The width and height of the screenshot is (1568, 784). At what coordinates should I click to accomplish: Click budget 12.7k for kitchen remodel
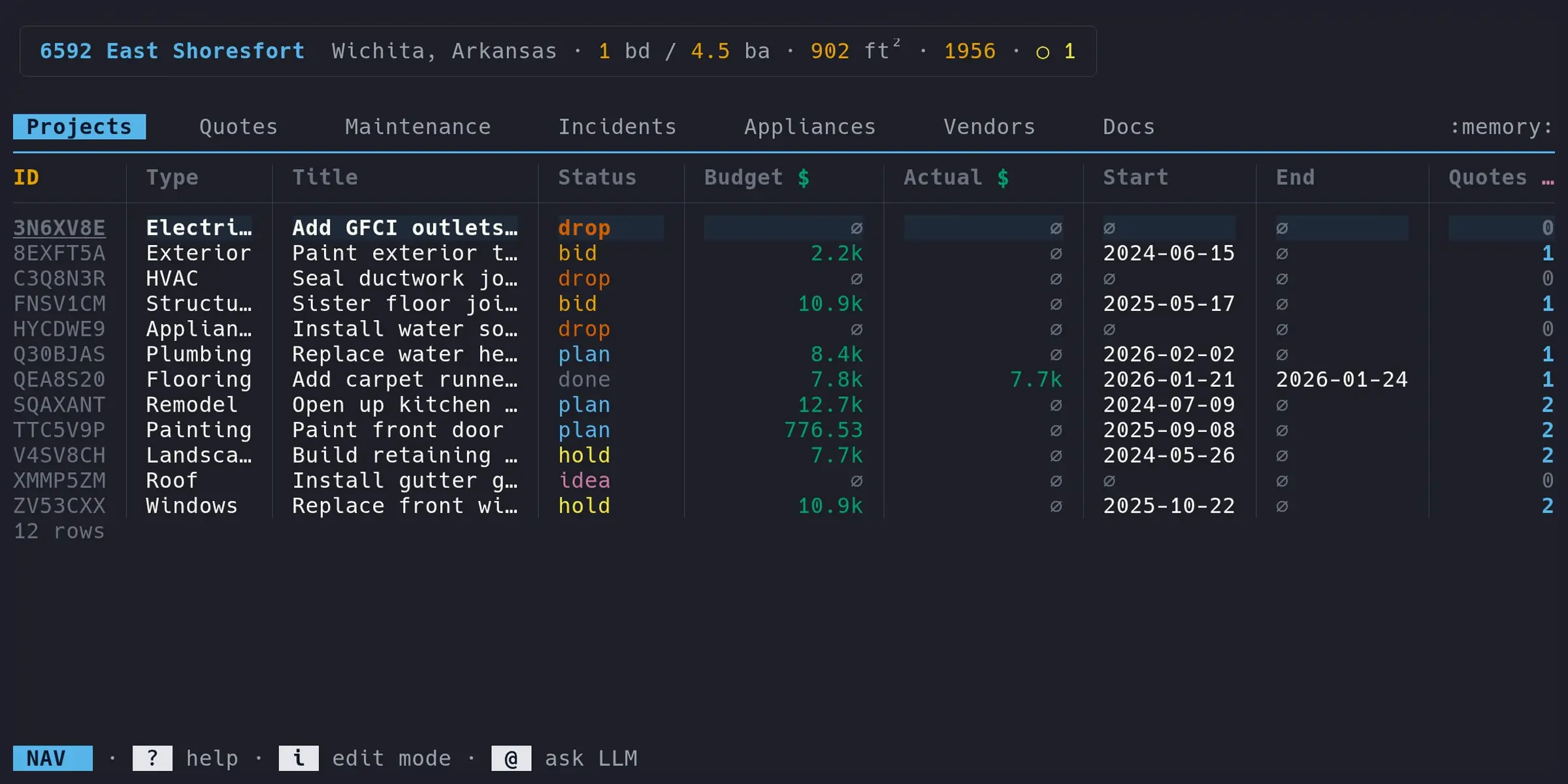pyautogui.click(x=830, y=405)
